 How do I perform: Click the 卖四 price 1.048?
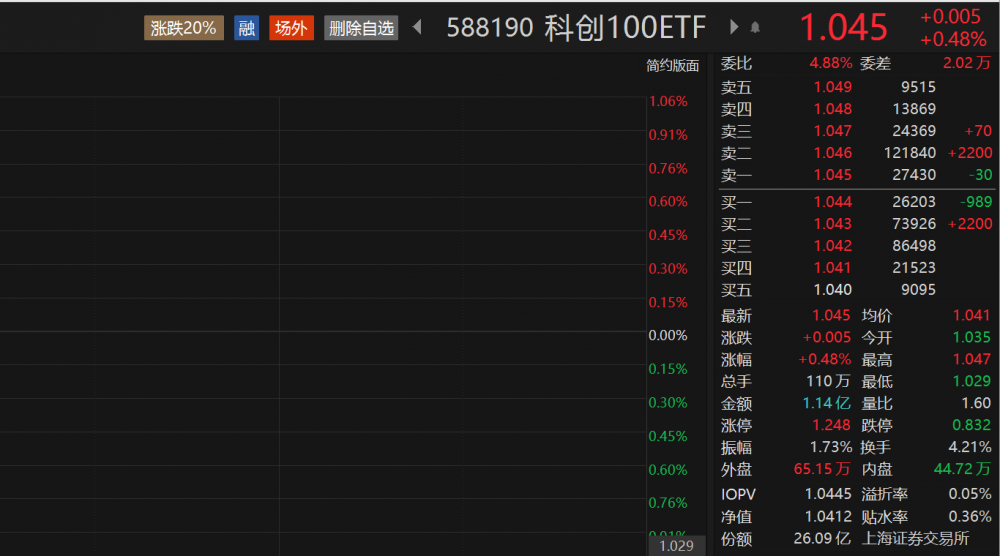tap(832, 109)
